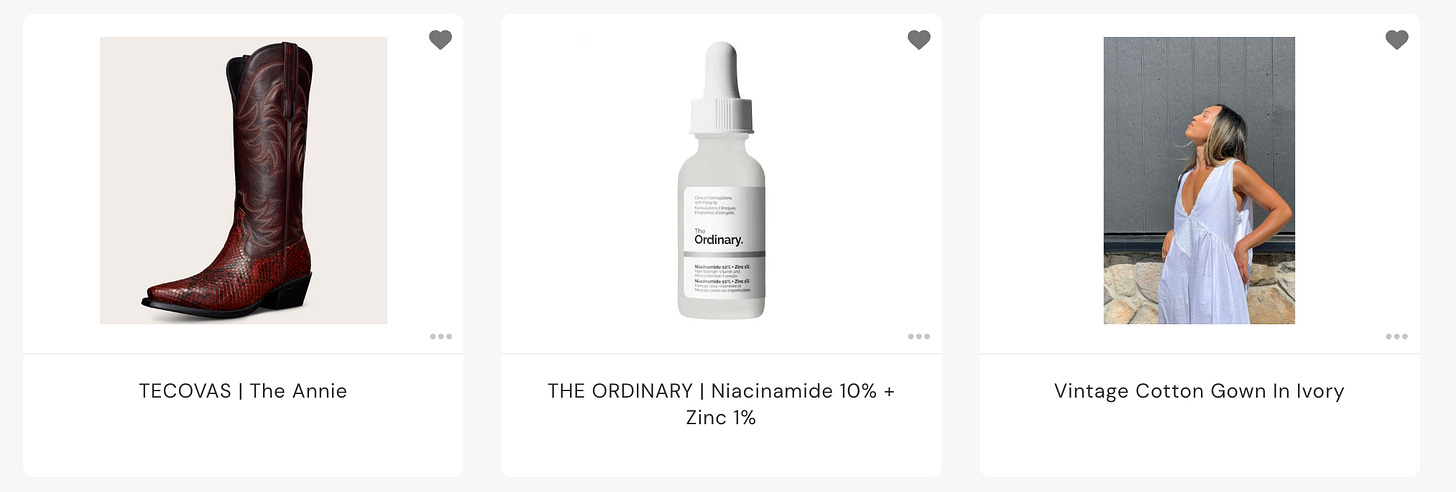Viewport: 1456px width, 492px height.
Task: Expand more options on The Ordinary serum card
Action: click(919, 336)
